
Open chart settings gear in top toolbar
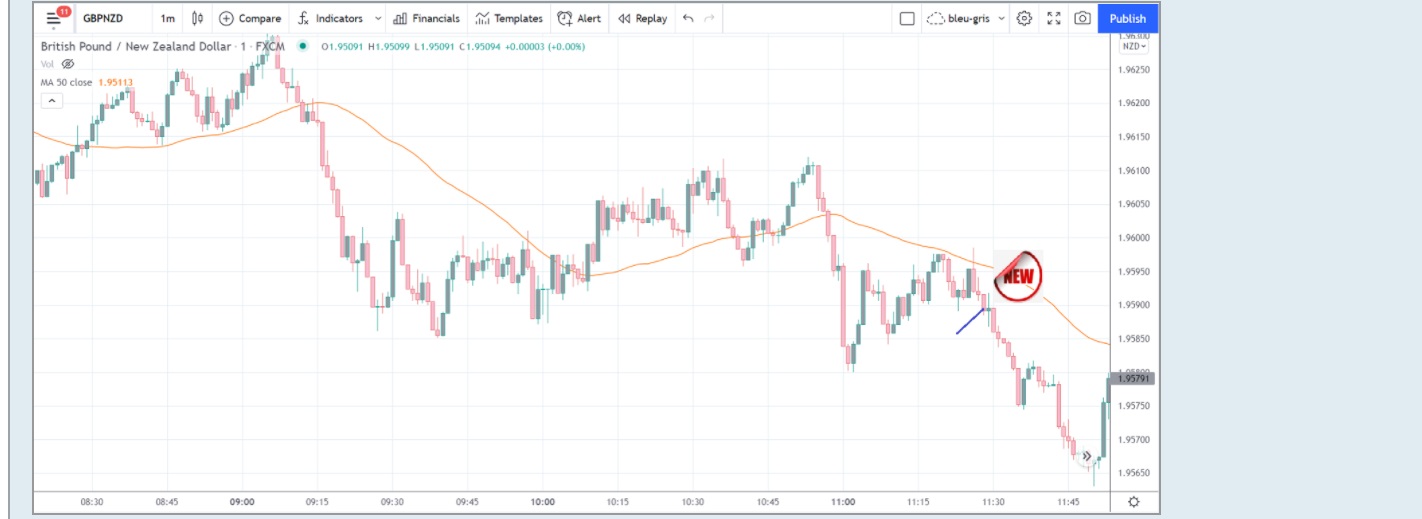1024,18
